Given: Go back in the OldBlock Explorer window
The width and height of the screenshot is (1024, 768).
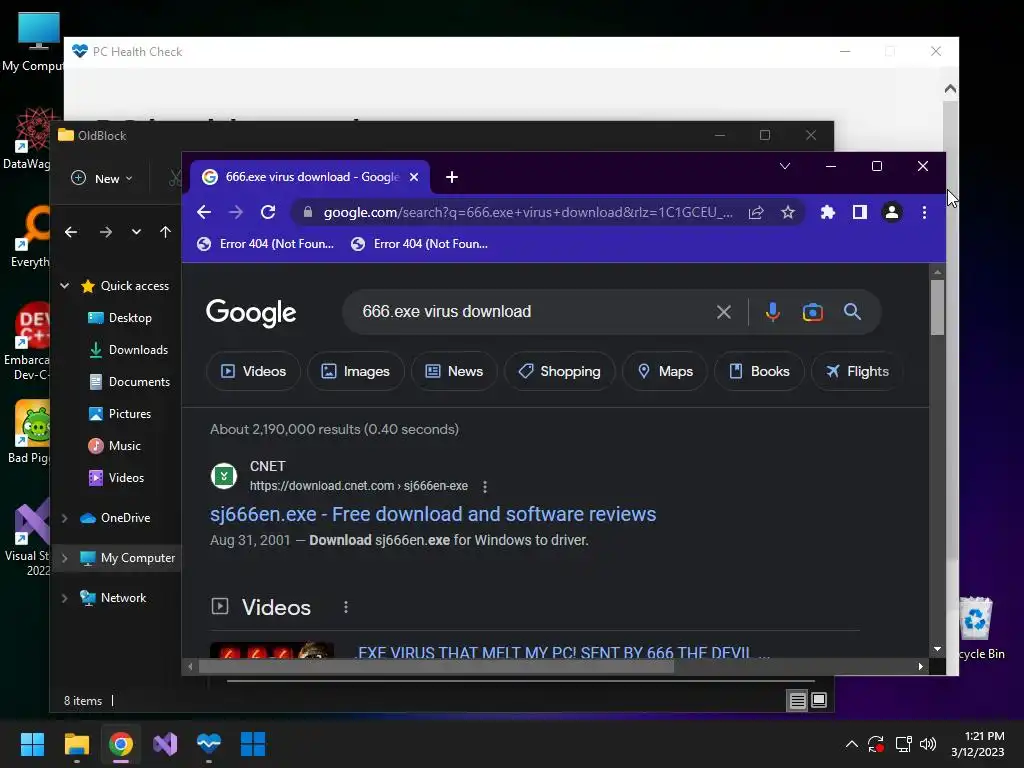Looking at the screenshot, I should click(71, 232).
